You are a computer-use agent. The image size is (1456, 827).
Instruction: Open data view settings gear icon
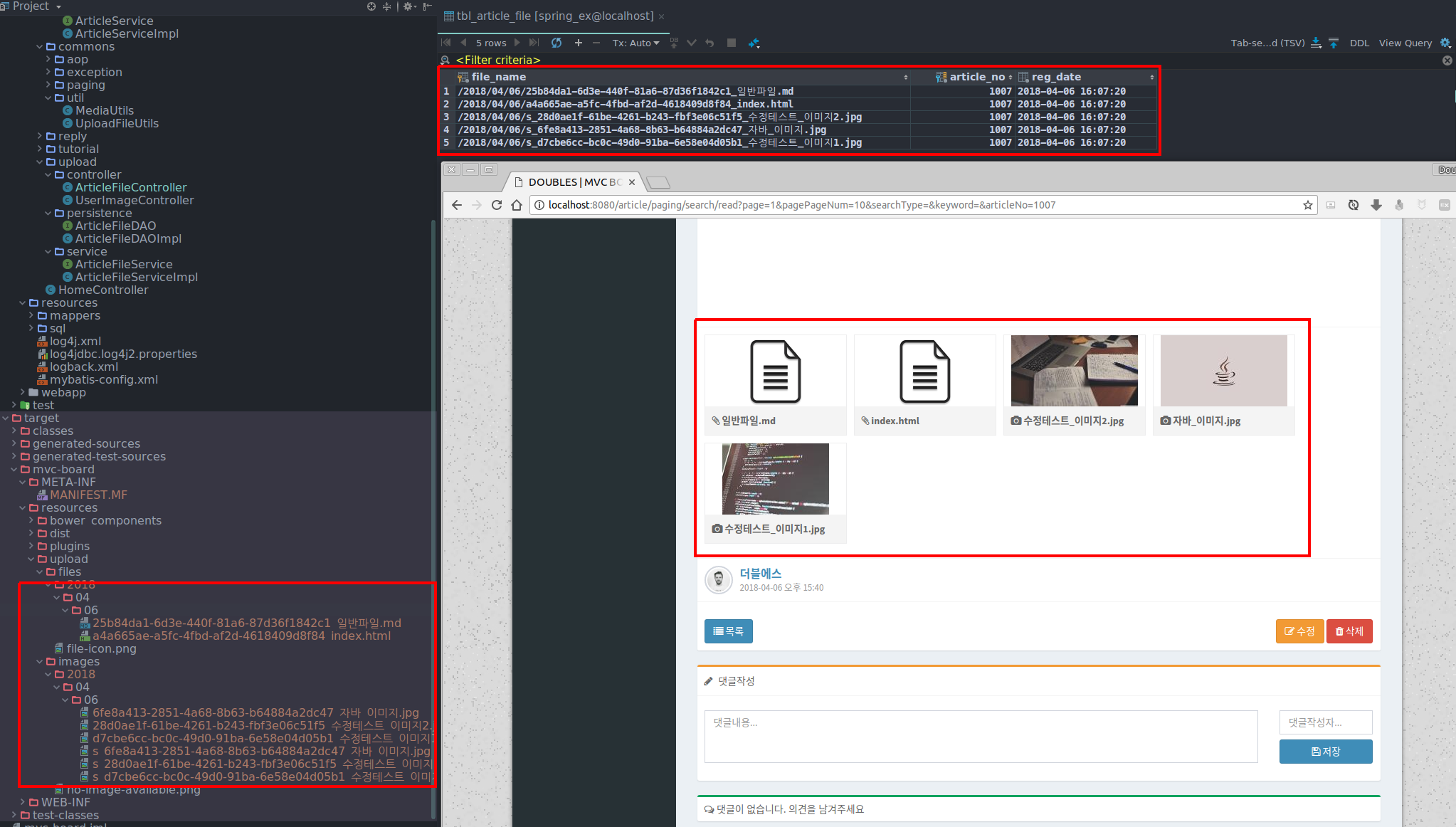[x=1445, y=43]
